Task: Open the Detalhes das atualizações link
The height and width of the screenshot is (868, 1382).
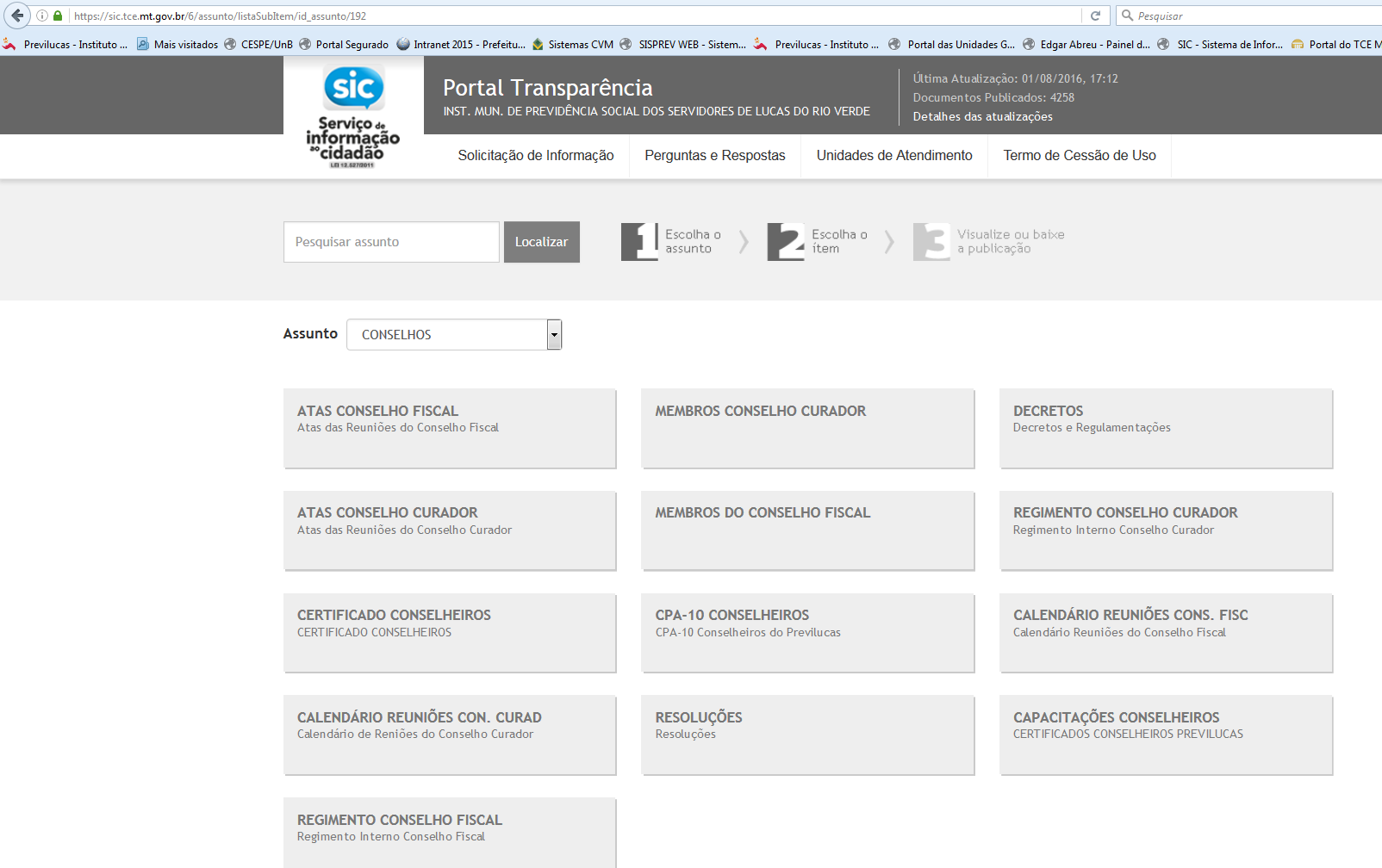Action: 982,116
